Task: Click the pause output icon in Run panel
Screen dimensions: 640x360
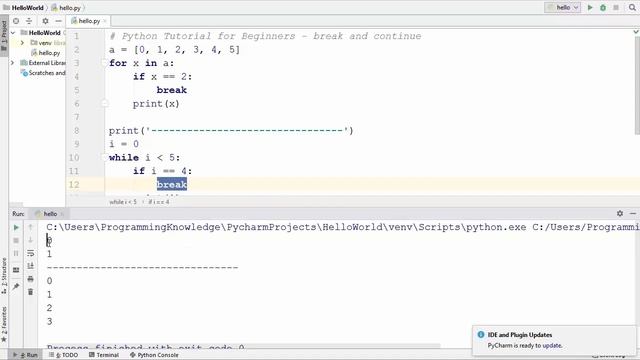Action: (x=16, y=253)
